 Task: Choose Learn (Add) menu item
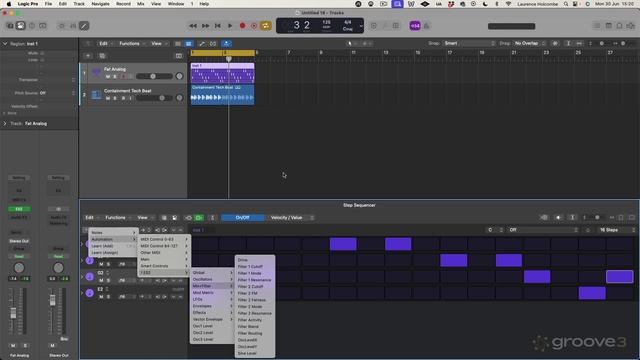(x=113, y=246)
